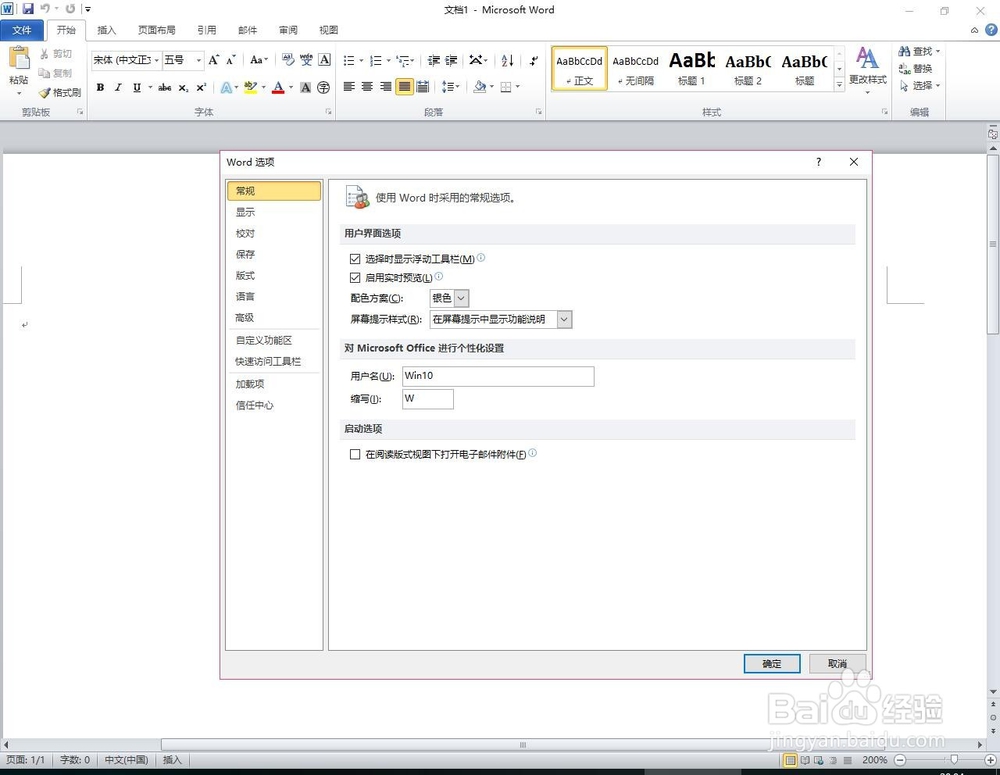Select Customize Ribbon (自定义功能区) category
Viewport: 1000px width, 775px height.
[274, 340]
